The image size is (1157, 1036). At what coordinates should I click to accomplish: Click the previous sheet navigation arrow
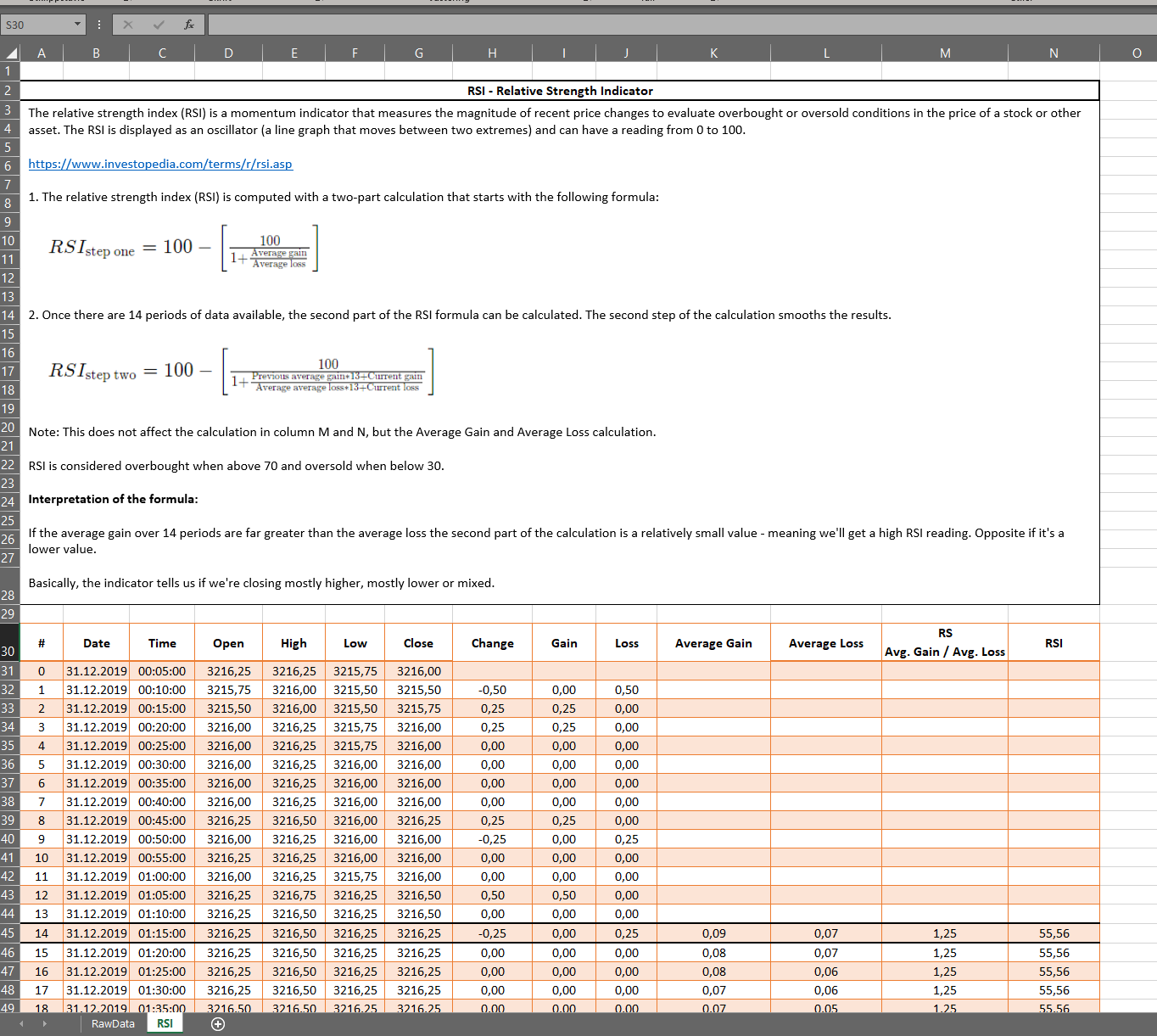[x=21, y=1024]
